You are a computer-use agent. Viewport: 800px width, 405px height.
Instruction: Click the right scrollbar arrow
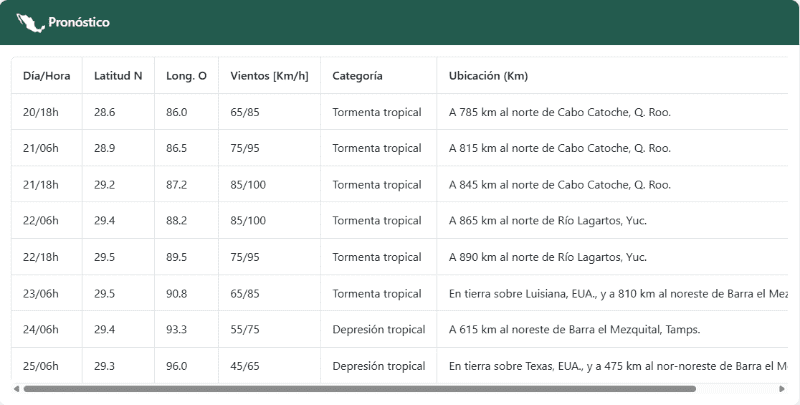(782, 389)
